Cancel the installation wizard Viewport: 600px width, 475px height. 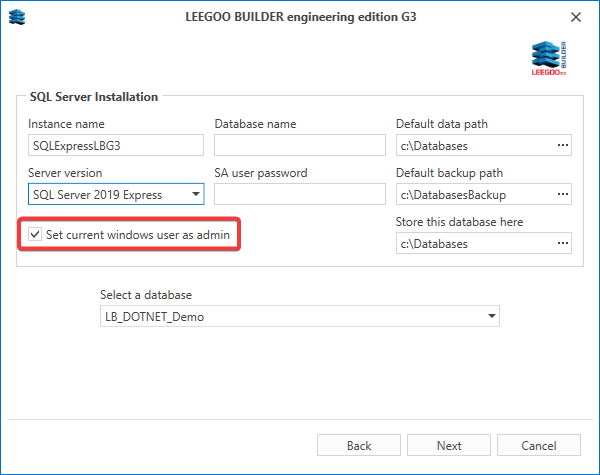pos(539,445)
